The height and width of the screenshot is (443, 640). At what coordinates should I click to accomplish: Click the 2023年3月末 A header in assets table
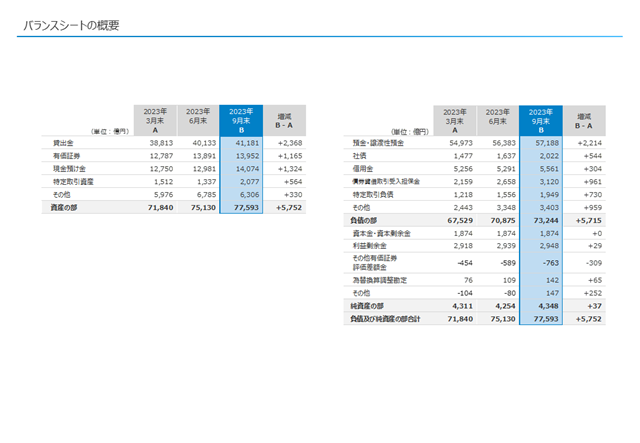[155, 120]
